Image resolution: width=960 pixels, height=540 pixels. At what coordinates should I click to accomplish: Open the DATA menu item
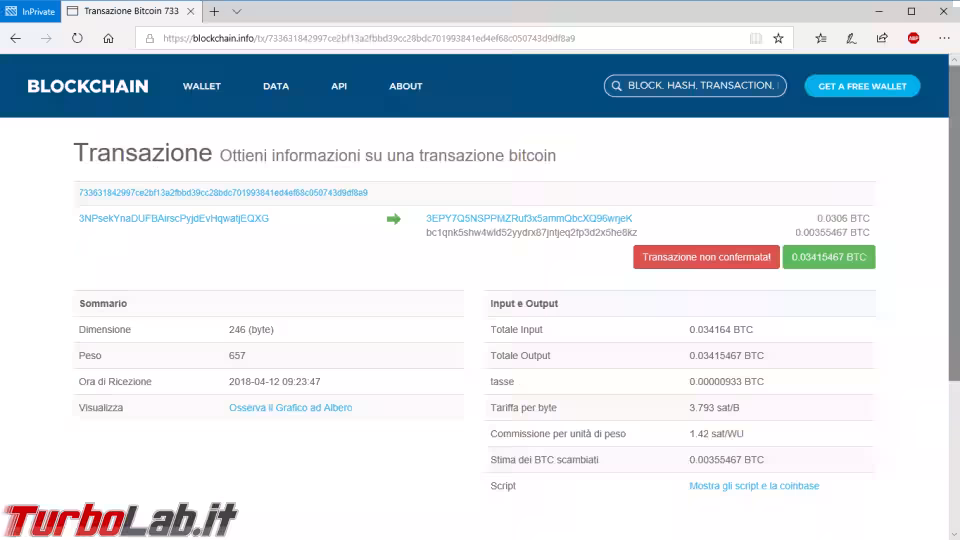click(x=276, y=86)
